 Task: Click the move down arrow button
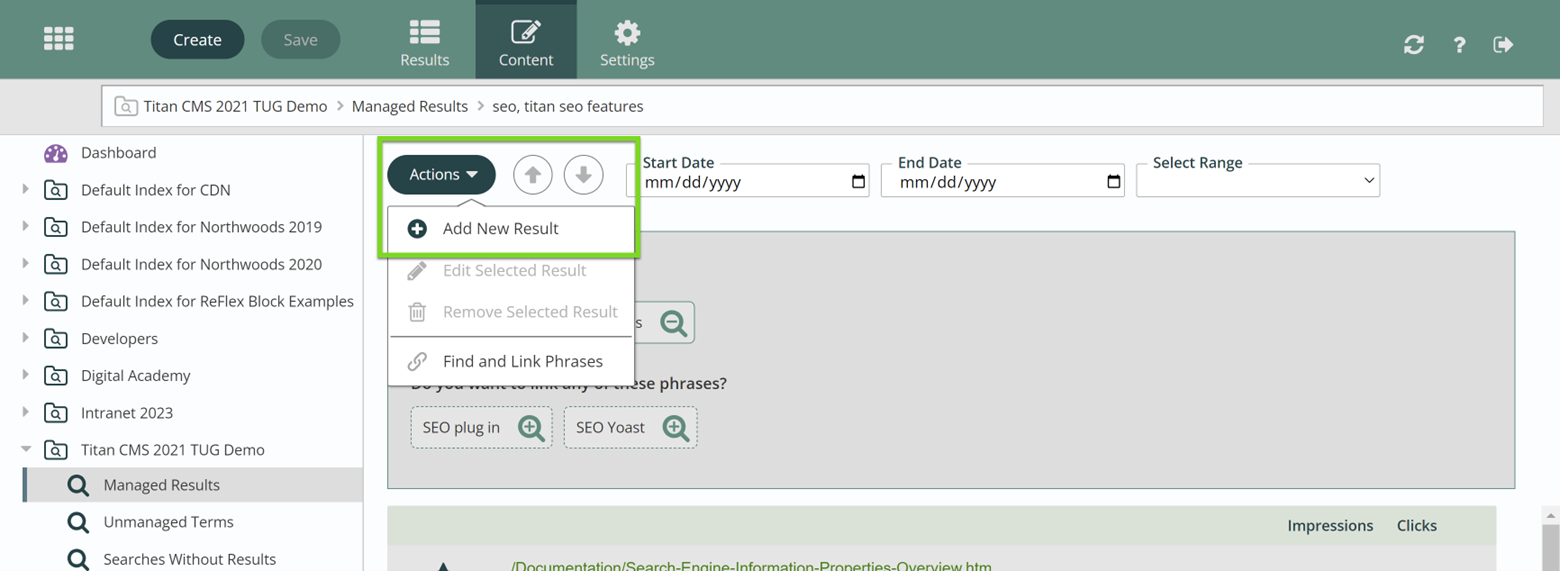click(583, 175)
